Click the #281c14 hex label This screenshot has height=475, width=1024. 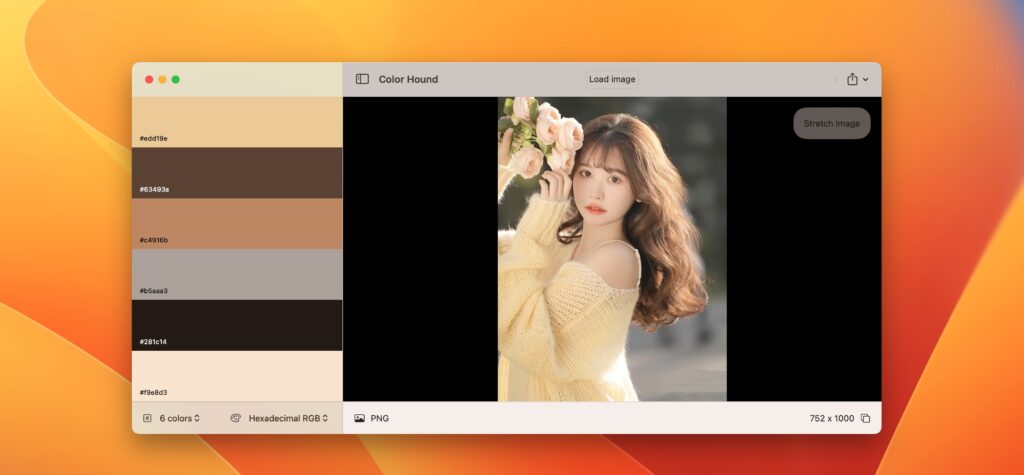coord(153,342)
